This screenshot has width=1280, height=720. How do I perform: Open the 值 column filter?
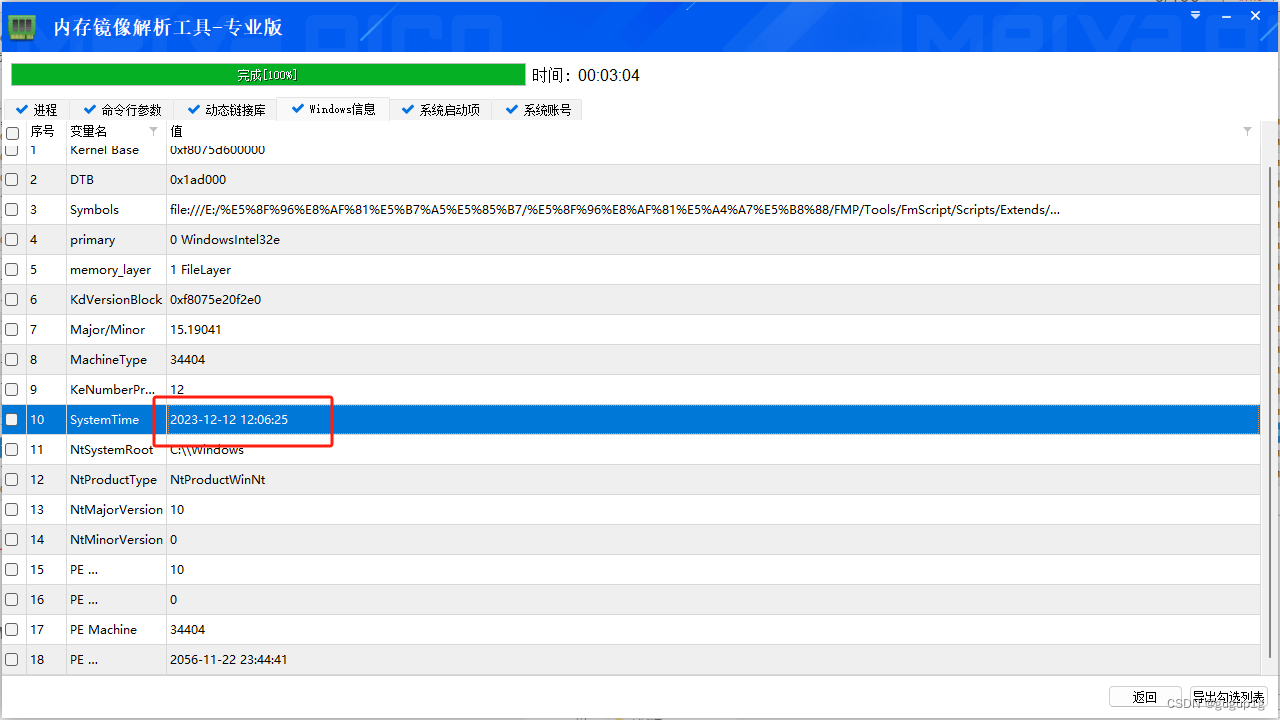coord(1247,131)
